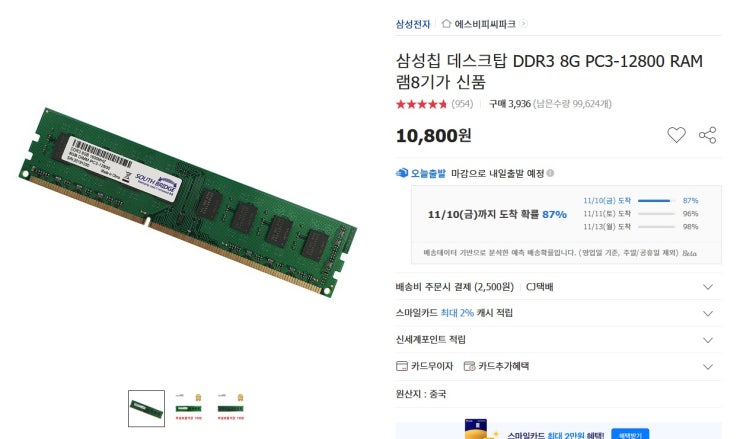Select the second product thumbnail
The width and height of the screenshot is (743, 439).
coord(189,407)
